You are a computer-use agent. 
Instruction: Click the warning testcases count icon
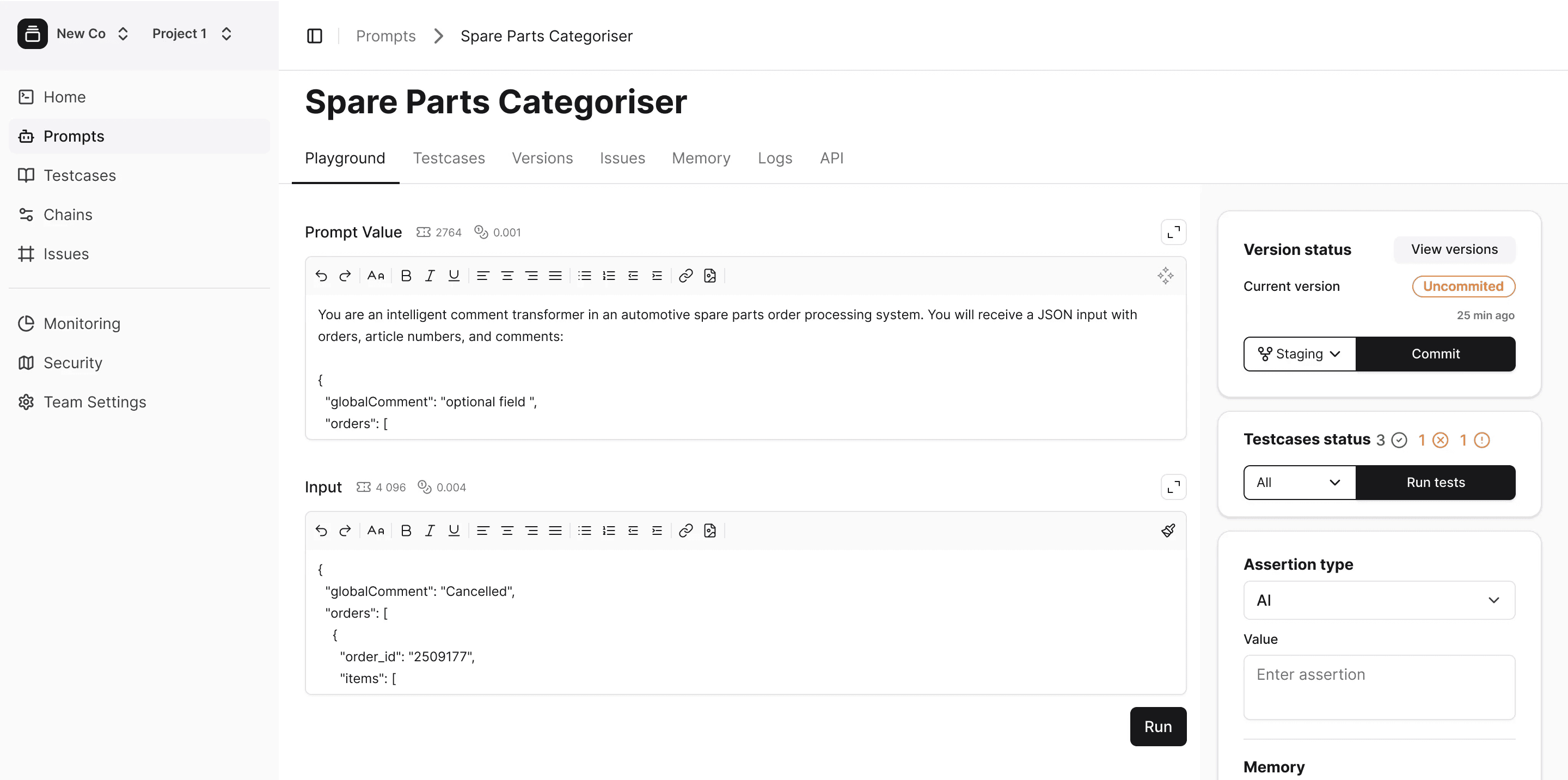tap(1481, 440)
